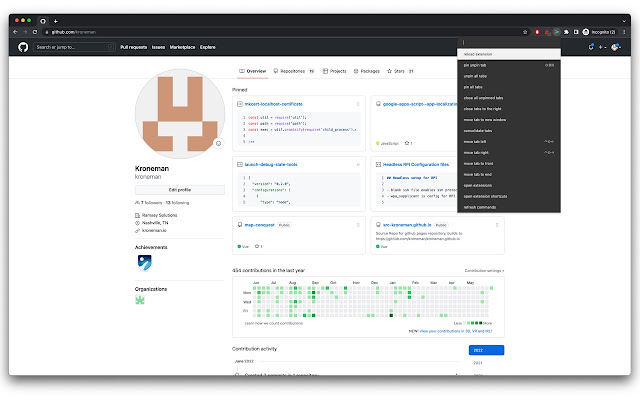Viewport: 640px width, 400px height.
Task: Expand the Chrome tab search chevron
Action: coord(624,21)
